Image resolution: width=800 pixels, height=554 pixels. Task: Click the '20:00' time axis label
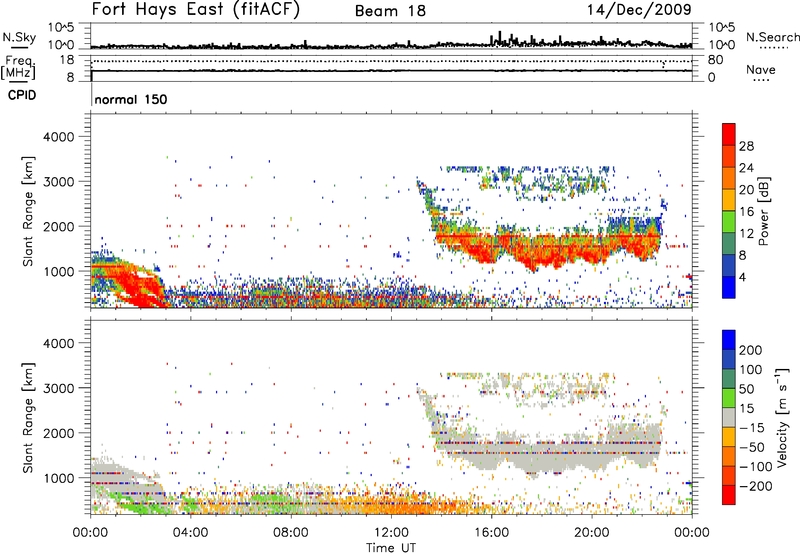tap(591, 533)
